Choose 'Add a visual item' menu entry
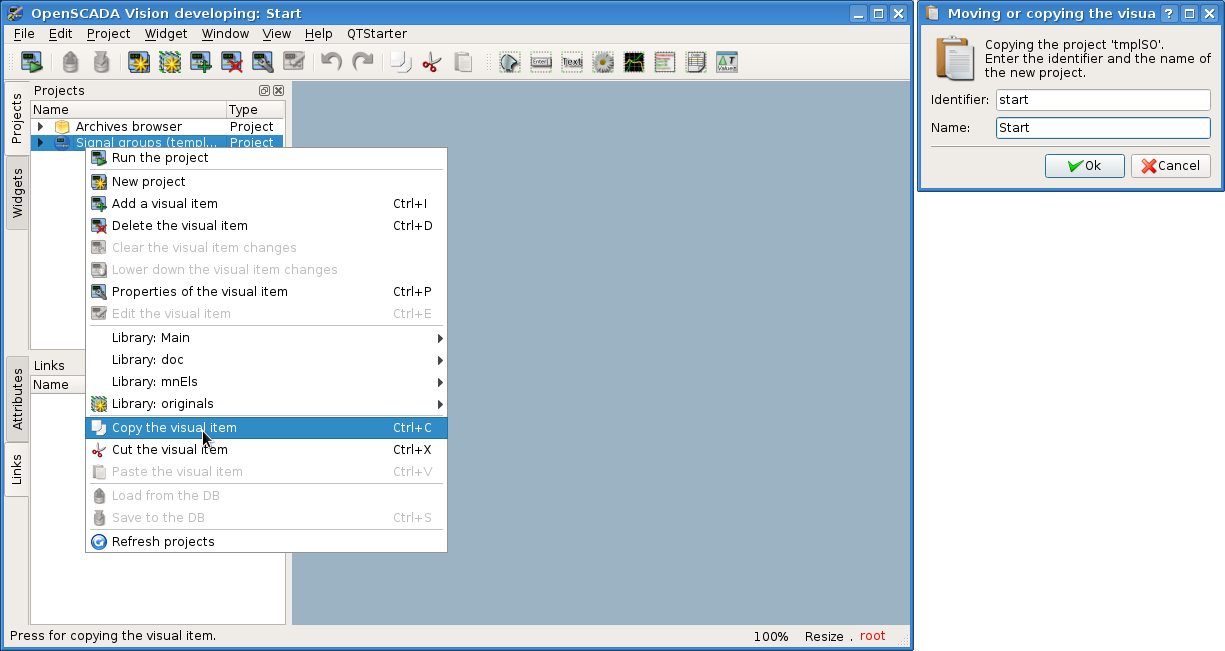 click(266, 204)
